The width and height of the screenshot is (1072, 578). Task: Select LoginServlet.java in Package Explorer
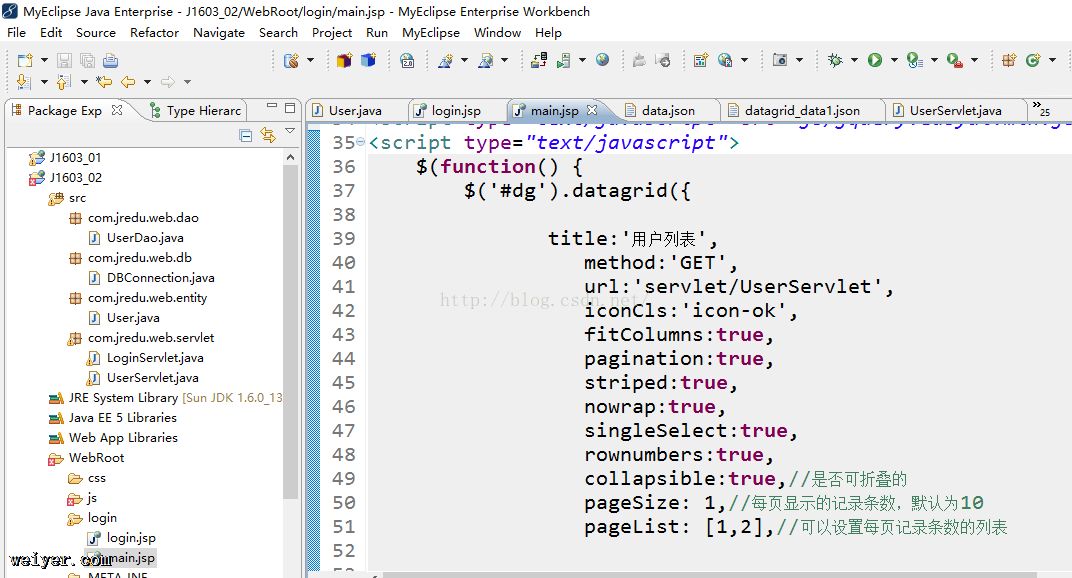(155, 358)
